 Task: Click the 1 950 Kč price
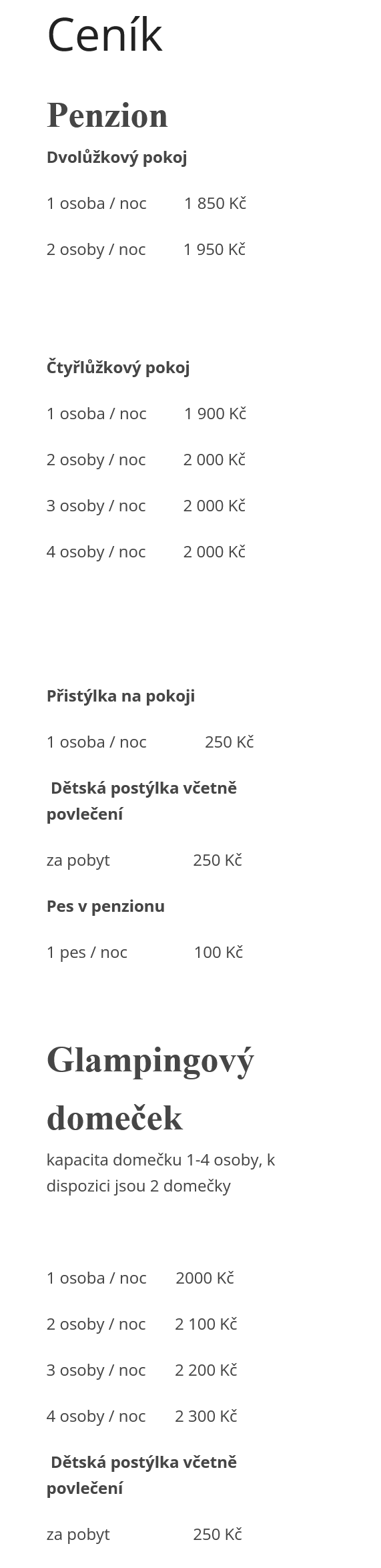215,250
